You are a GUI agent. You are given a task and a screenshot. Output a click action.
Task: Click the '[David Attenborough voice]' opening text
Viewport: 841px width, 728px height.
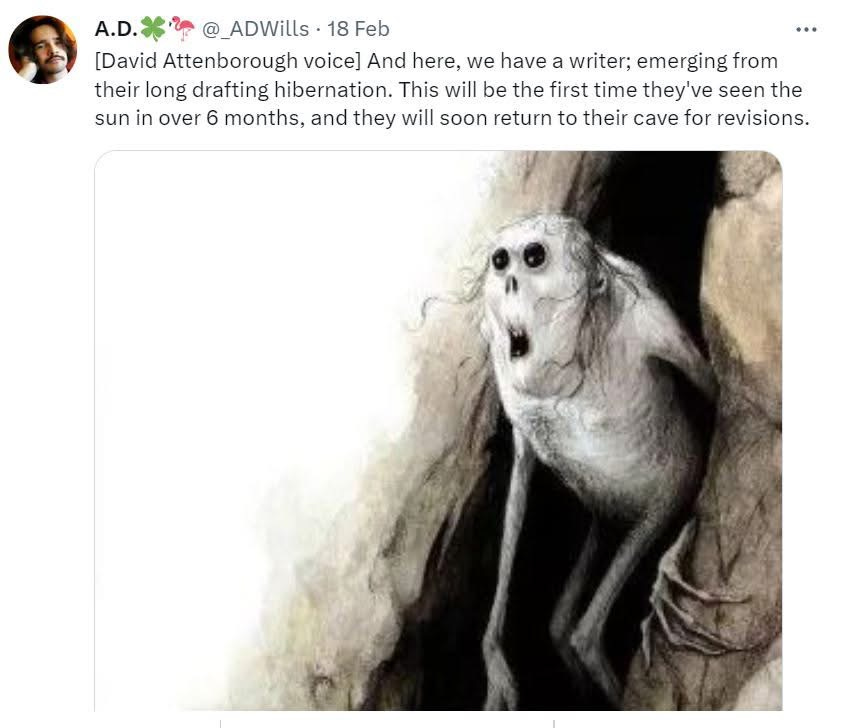pyautogui.click(x=228, y=61)
